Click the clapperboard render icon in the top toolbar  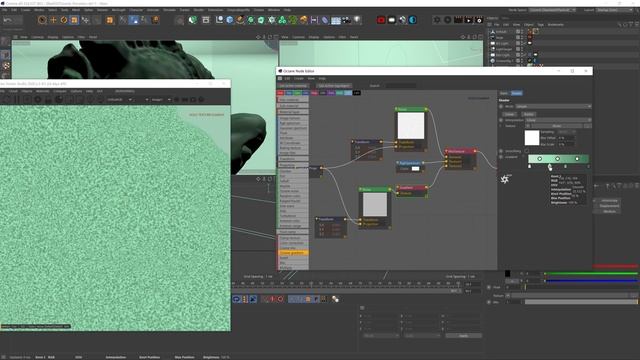tap(458, 20)
